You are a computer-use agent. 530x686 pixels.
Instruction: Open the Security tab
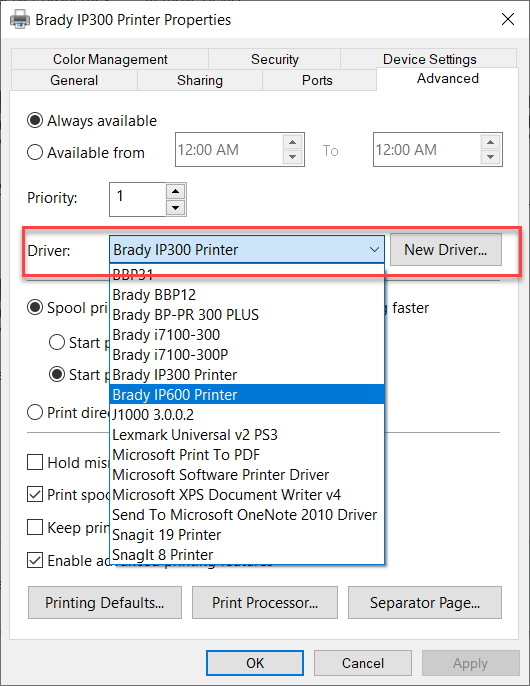point(274,59)
